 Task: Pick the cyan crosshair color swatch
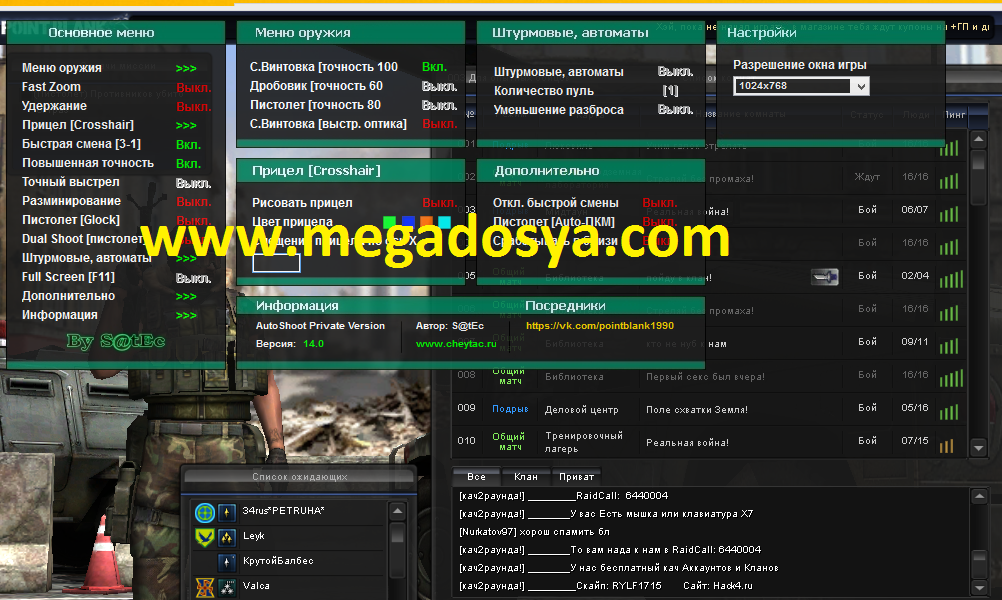[x=444, y=222]
